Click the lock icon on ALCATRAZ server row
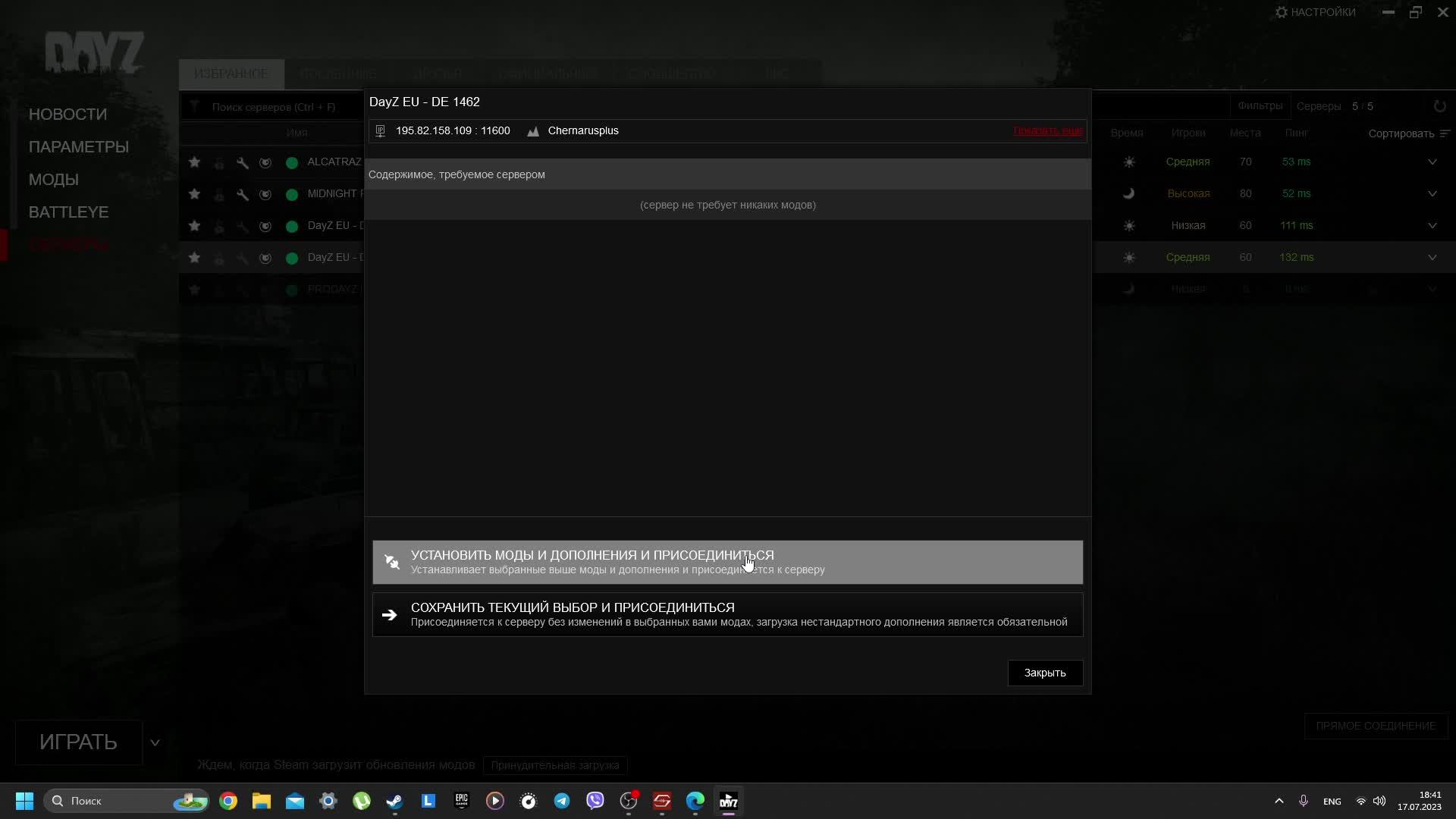 tap(218, 162)
